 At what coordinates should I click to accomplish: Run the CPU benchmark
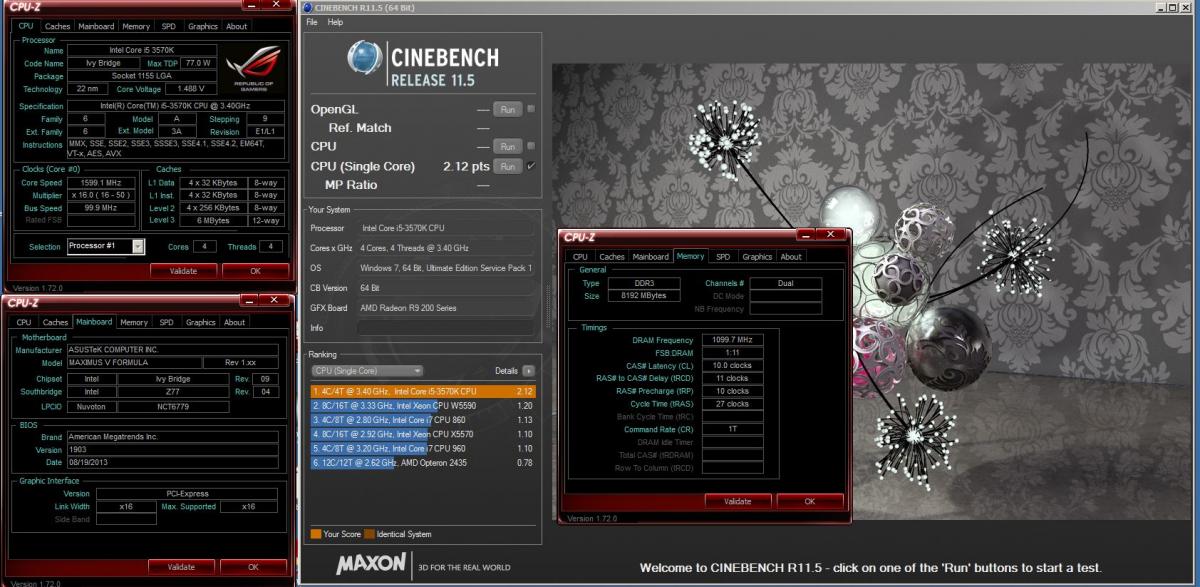click(507, 146)
